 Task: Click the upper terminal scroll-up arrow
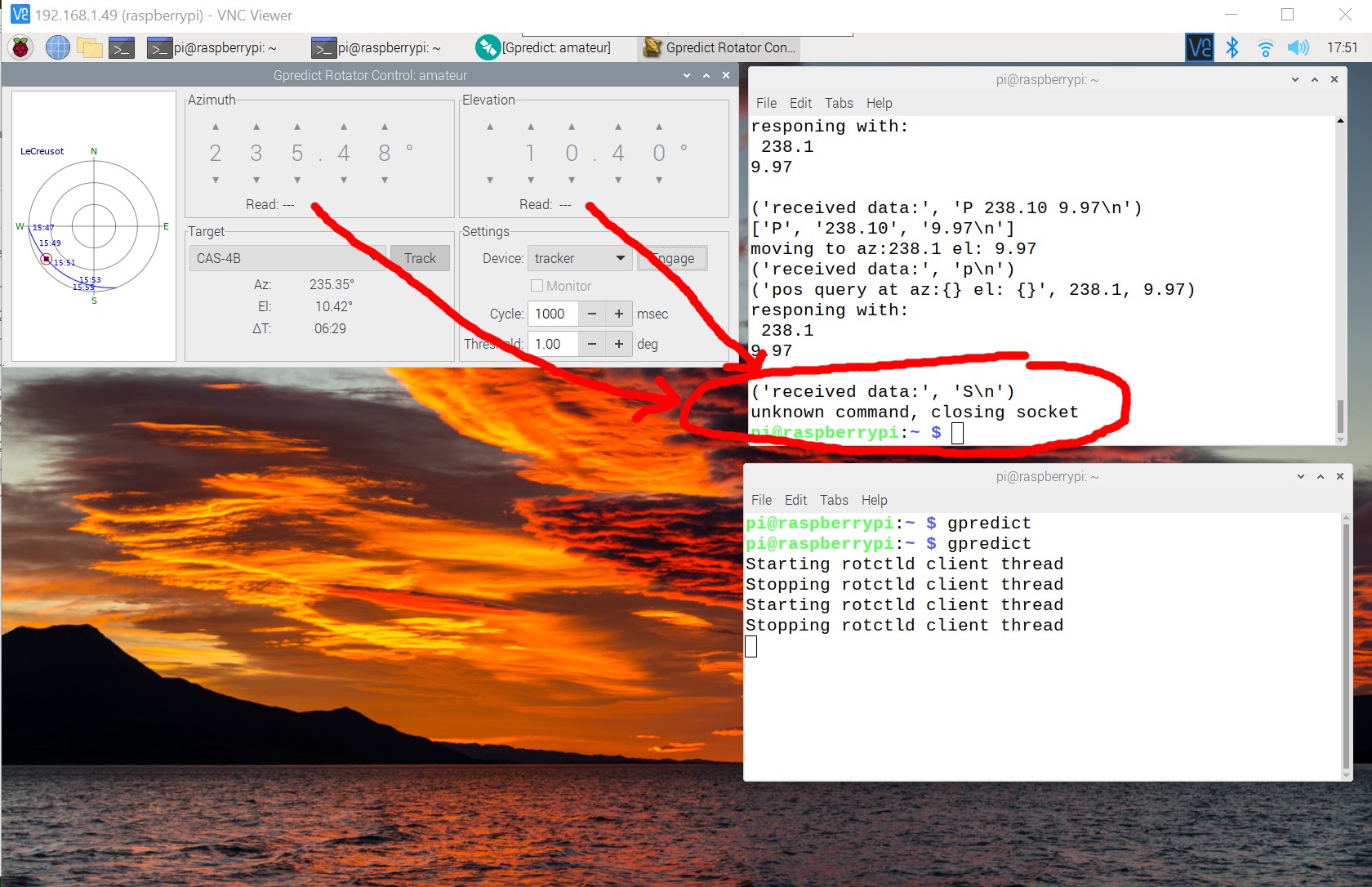(1340, 121)
